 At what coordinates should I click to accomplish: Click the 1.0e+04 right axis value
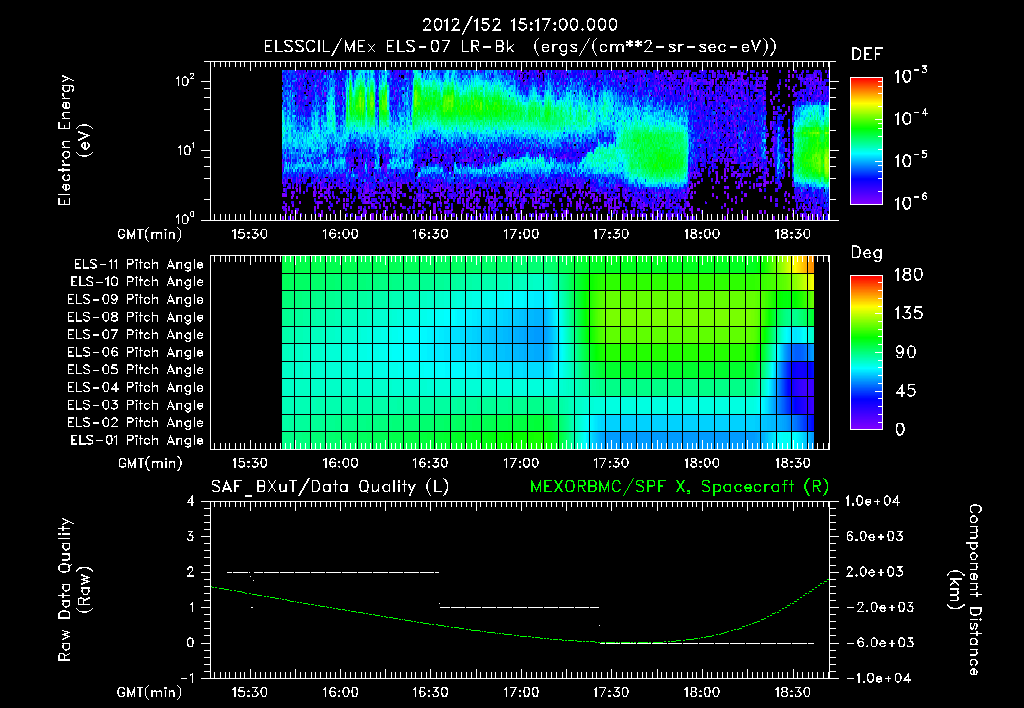[872, 501]
